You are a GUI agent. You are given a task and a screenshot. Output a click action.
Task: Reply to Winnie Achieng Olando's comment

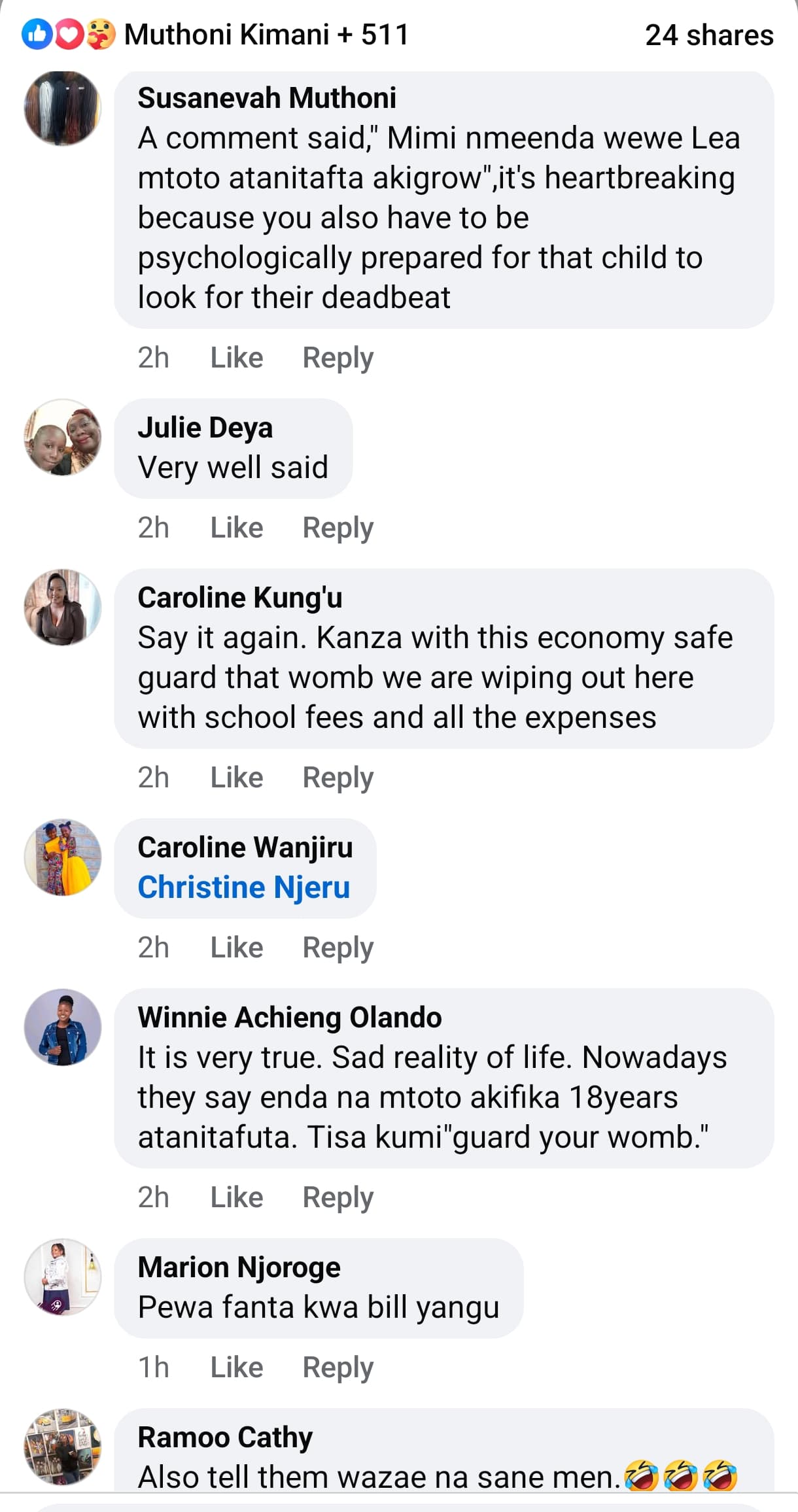pos(338,1197)
